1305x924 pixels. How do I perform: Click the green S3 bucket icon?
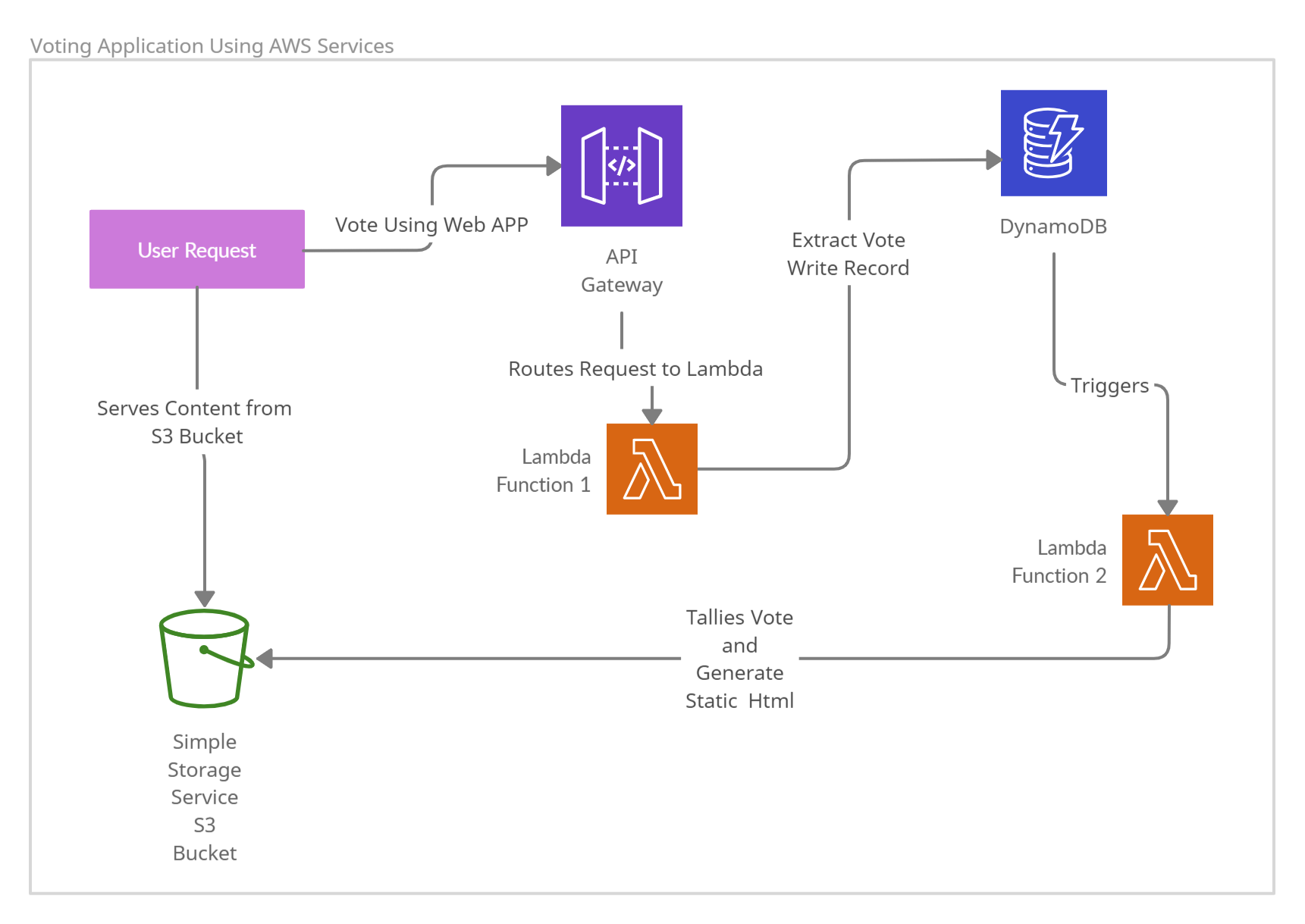pos(205,658)
